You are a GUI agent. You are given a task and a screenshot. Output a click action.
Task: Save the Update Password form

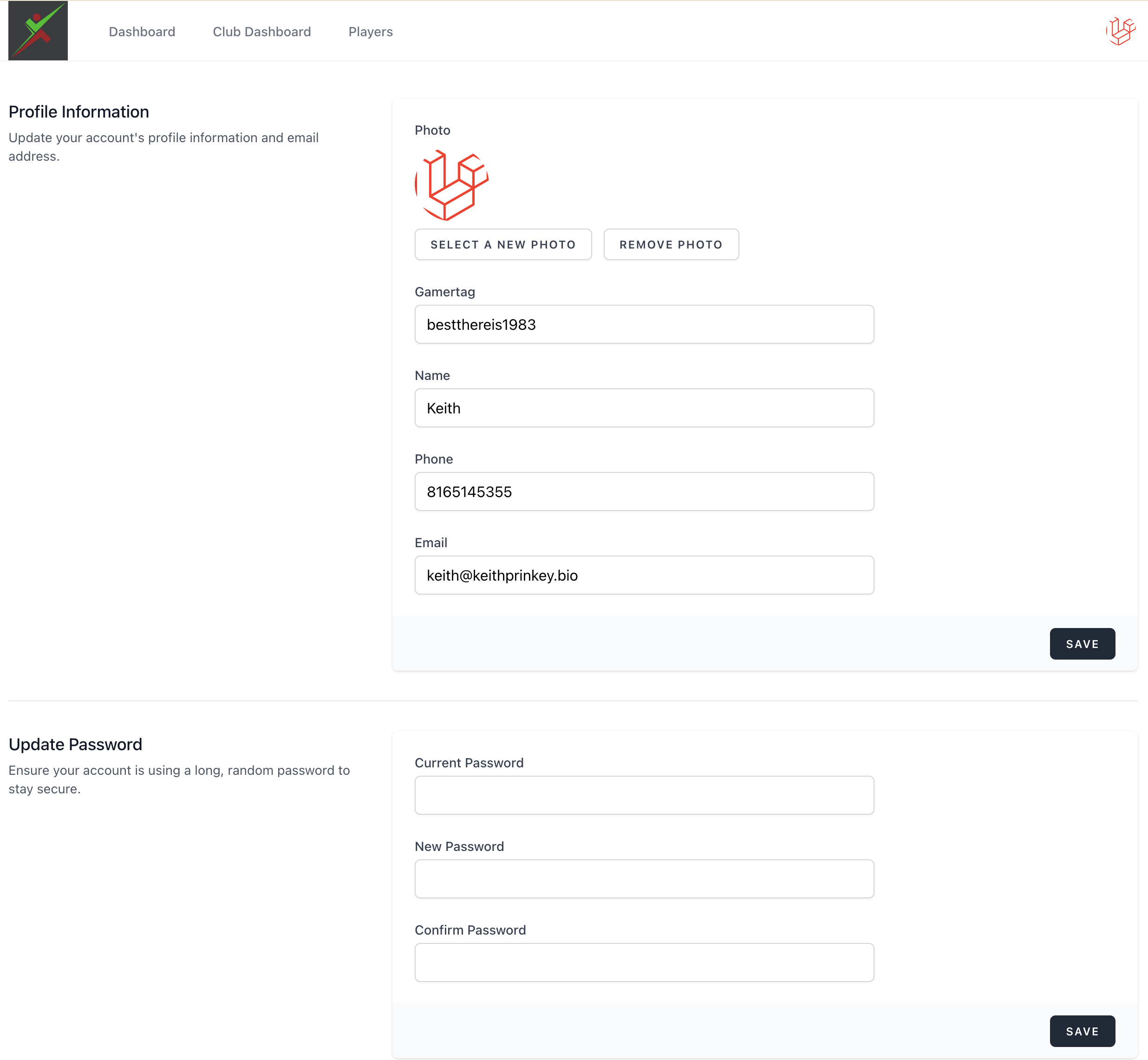click(x=1082, y=1031)
